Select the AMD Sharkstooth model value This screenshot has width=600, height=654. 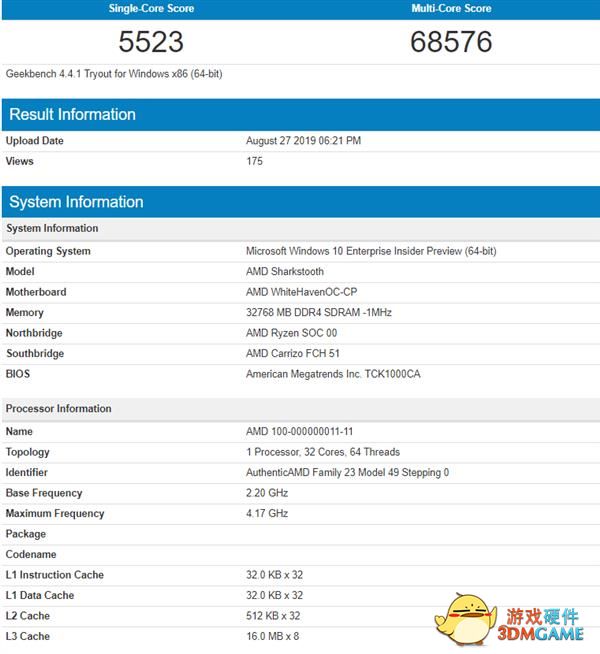[285, 272]
